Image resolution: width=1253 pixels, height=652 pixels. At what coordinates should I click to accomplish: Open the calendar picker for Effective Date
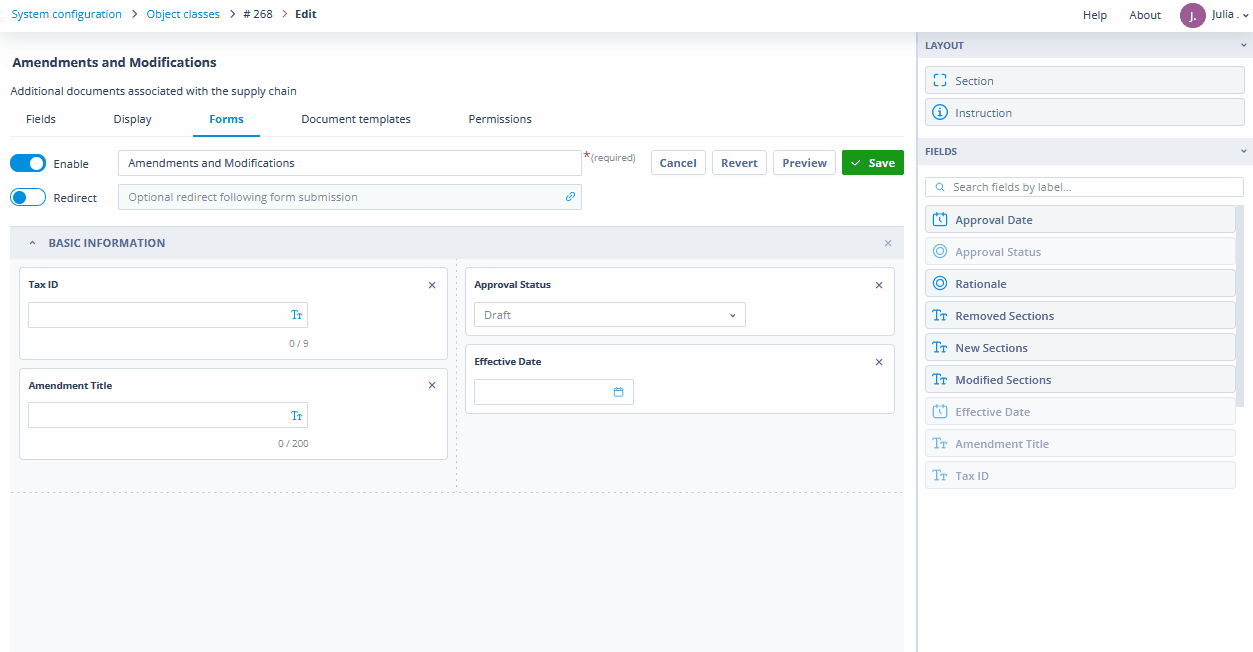pos(618,392)
